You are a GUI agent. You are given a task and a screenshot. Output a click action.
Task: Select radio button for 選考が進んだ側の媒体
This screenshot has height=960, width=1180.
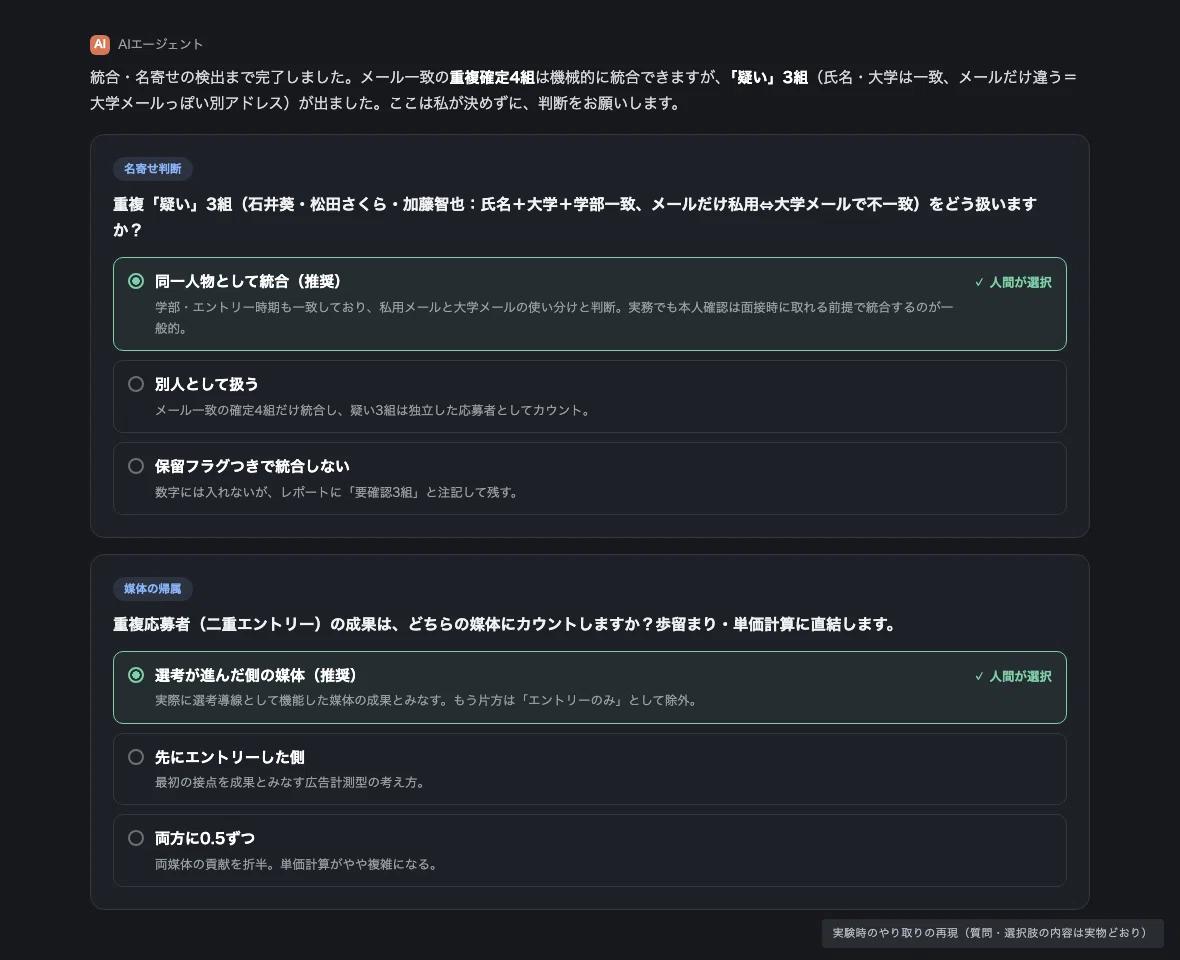[x=136, y=676]
